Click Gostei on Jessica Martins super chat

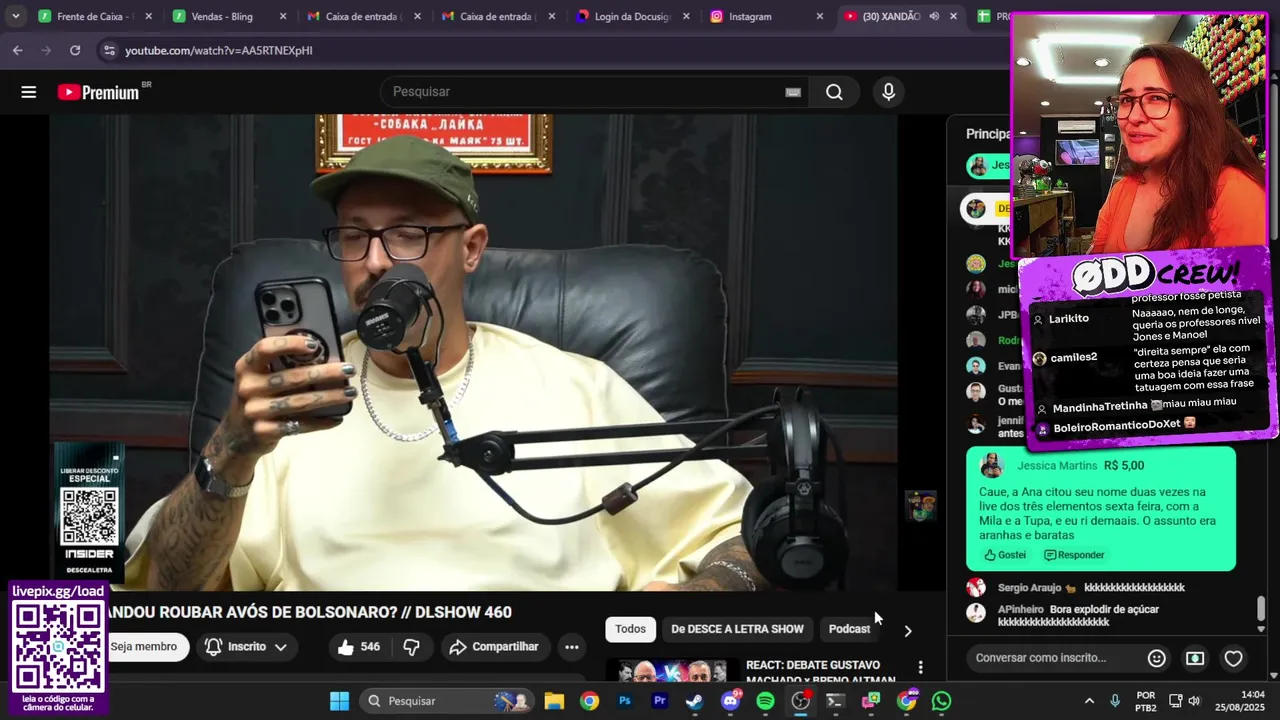click(1005, 555)
